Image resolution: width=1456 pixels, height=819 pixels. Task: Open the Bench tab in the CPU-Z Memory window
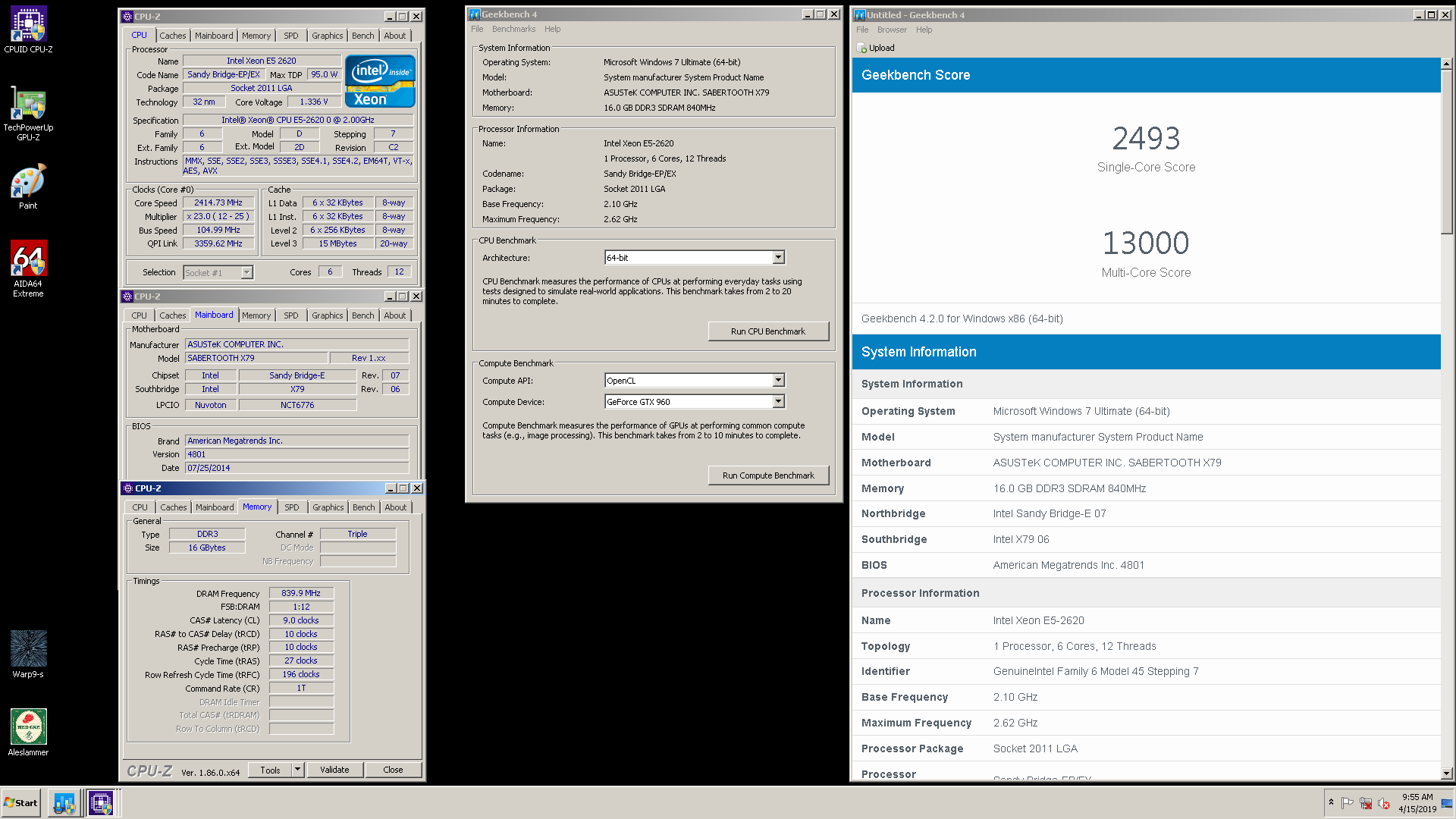(x=364, y=507)
